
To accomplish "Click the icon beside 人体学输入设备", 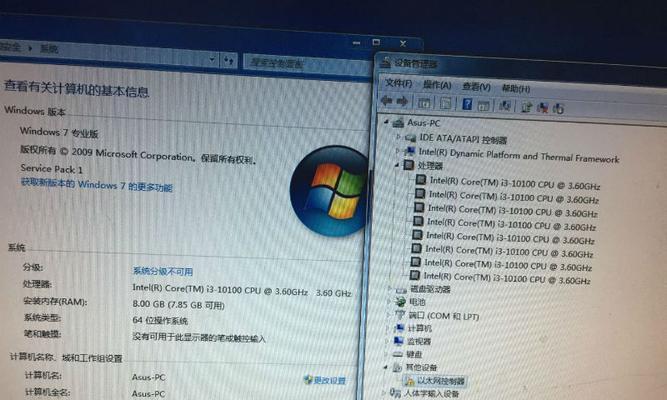I will [395, 393].
